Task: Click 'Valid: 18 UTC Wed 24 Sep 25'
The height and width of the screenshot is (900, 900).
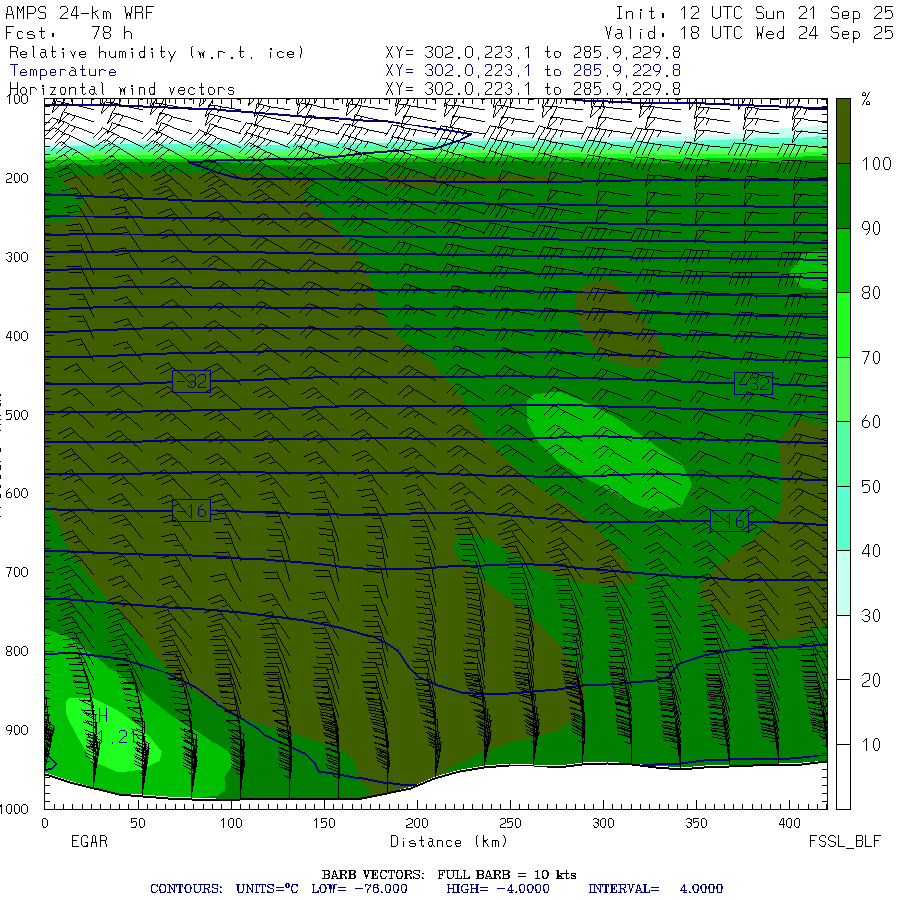Action: click(748, 33)
